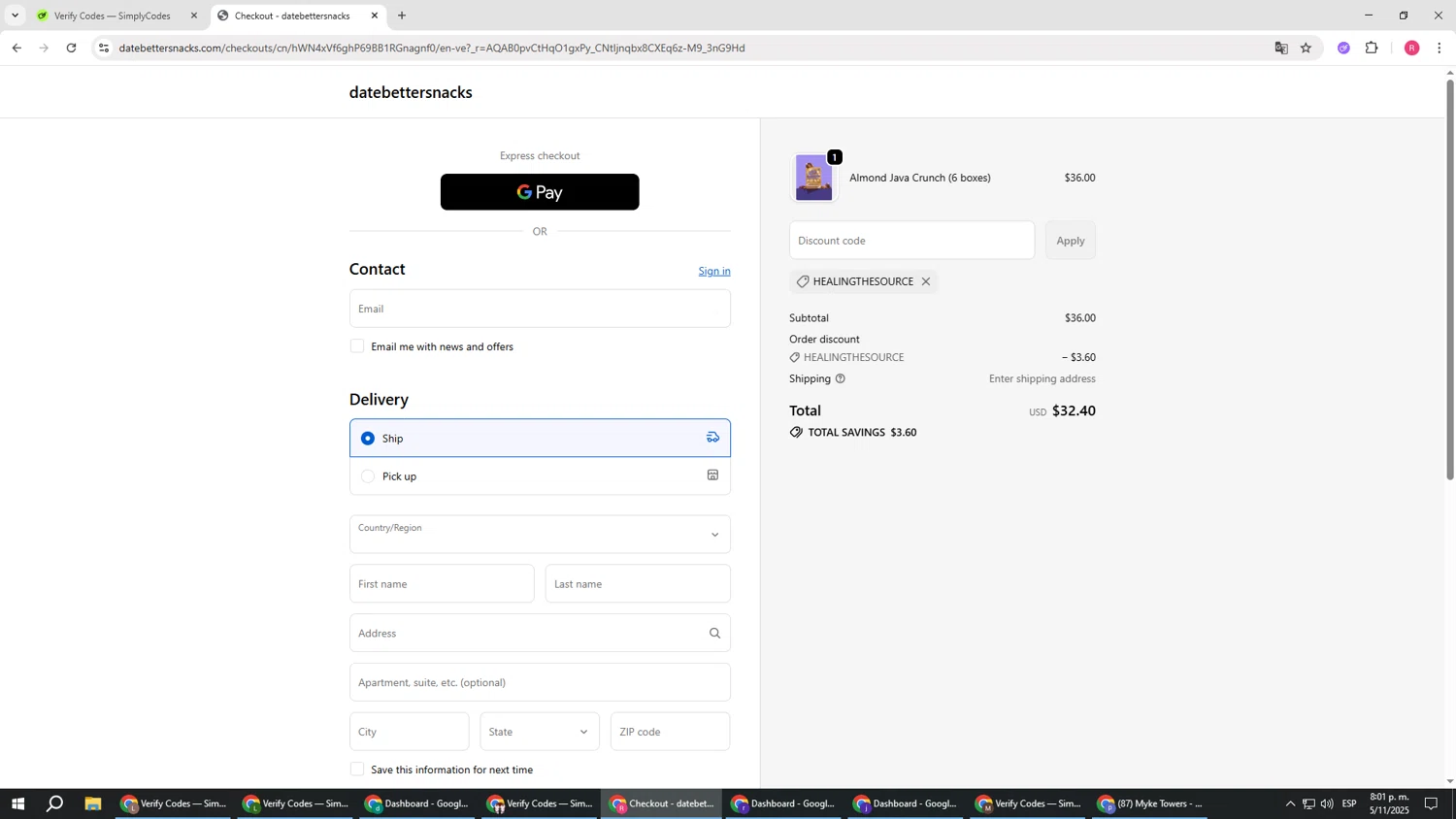Click the City input field

click(x=409, y=732)
